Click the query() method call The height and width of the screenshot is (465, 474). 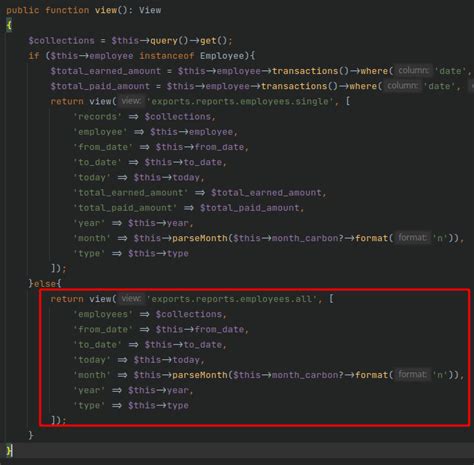pos(169,41)
